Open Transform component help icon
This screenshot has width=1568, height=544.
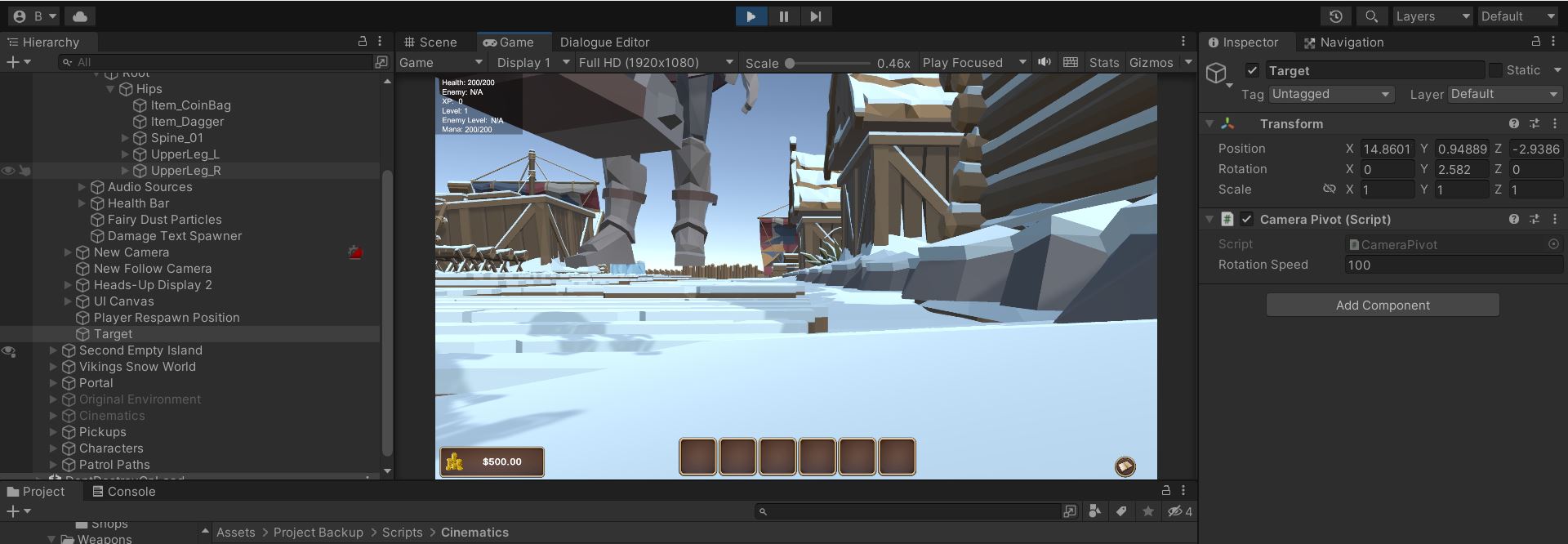(1514, 123)
